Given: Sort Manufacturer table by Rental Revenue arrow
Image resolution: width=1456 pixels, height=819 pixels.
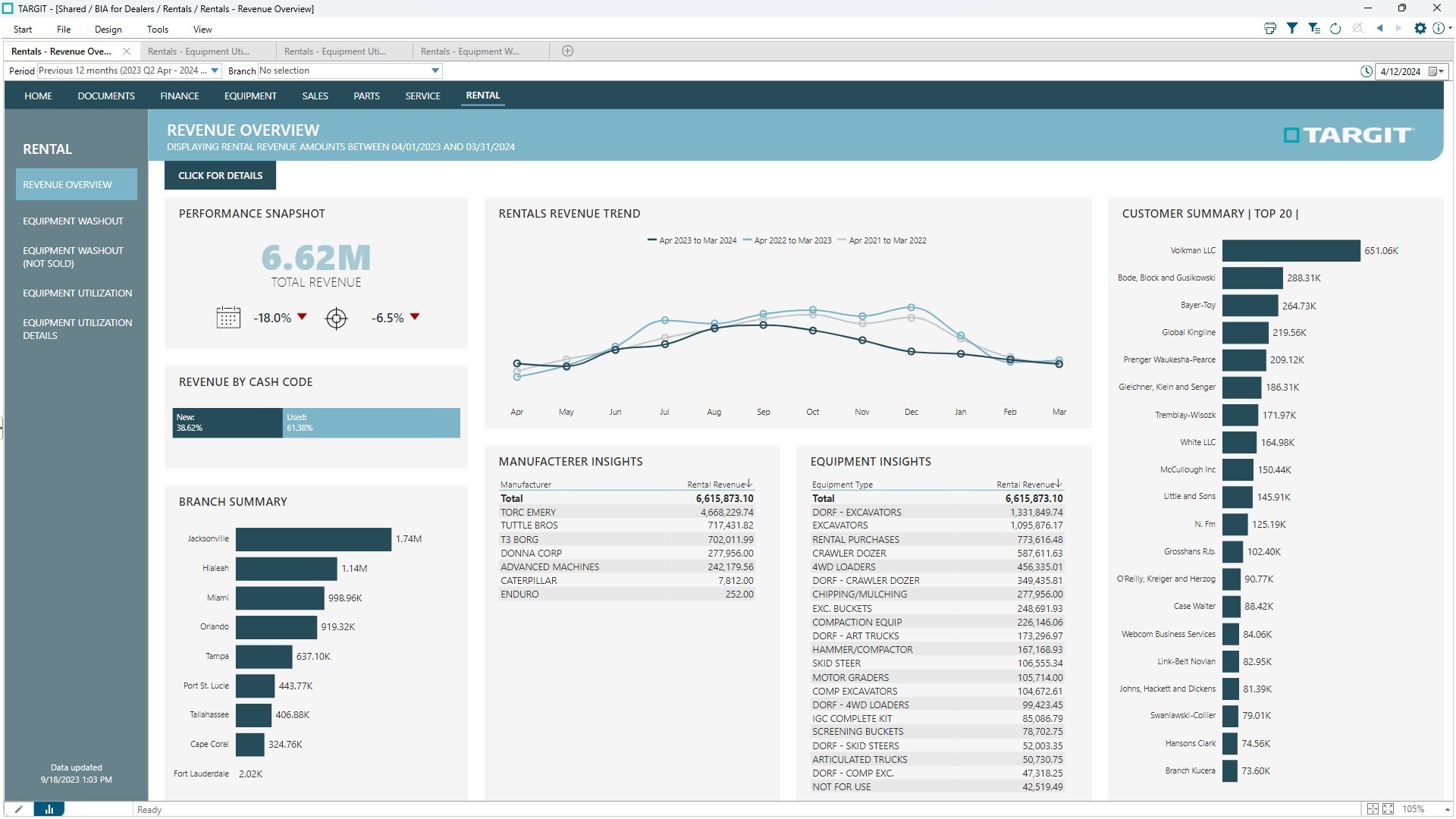Looking at the screenshot, I should click(749, 484).
